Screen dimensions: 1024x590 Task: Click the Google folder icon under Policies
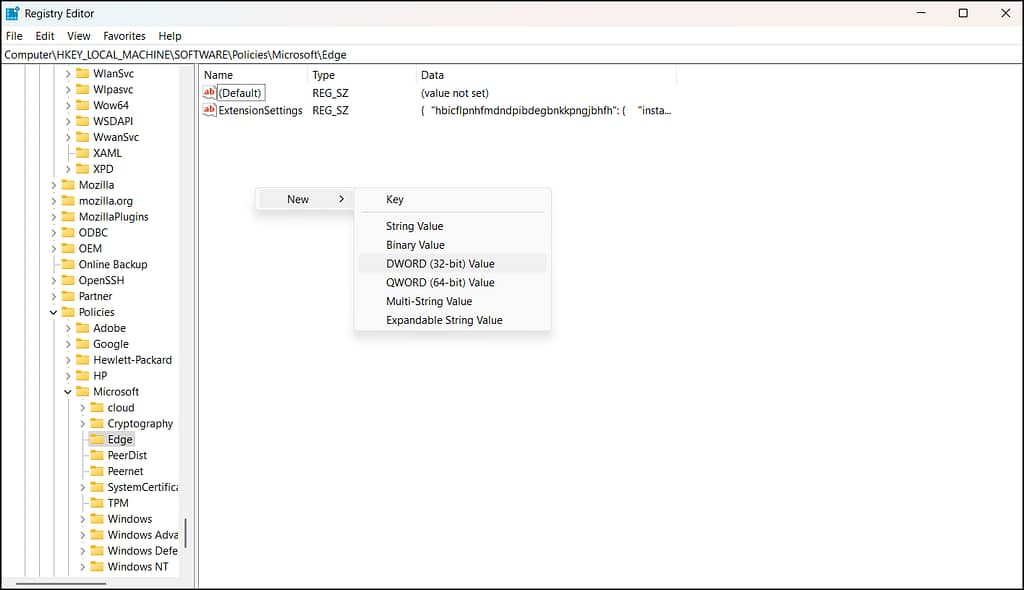(82, 344)
